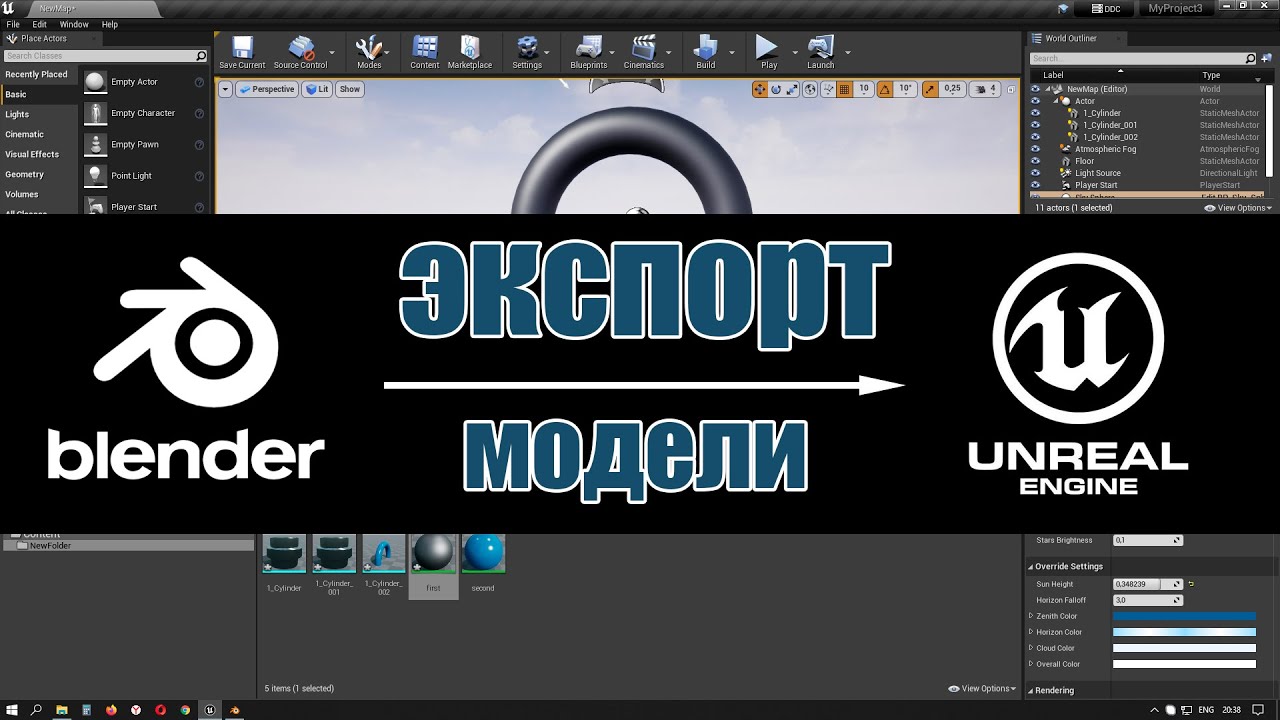
Task: Toggle scale snapping arrow icon
Action: tap(930, 89)
